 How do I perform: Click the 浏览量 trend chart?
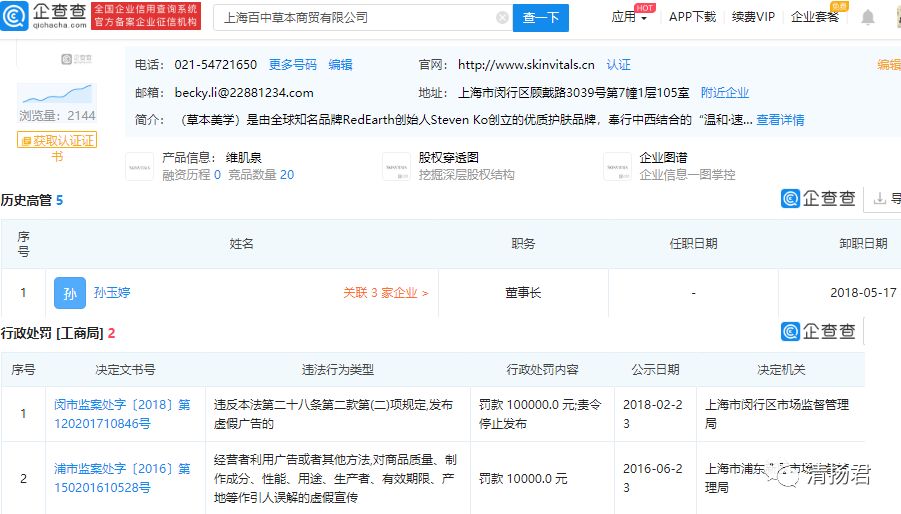[56, 94]
